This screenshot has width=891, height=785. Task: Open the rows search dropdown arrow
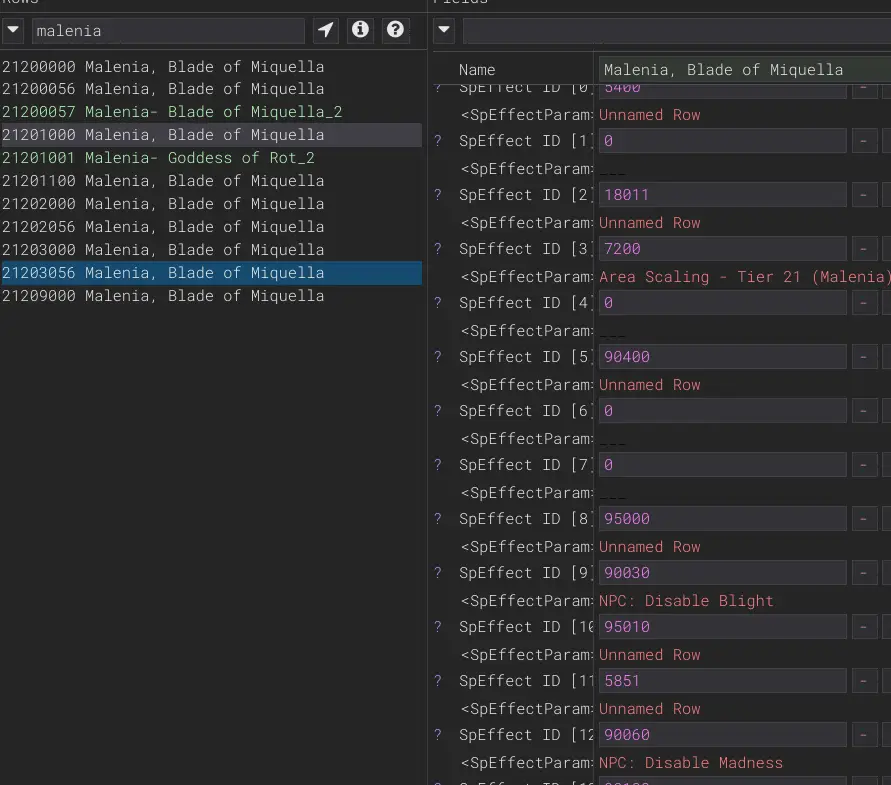click(13, 30)
